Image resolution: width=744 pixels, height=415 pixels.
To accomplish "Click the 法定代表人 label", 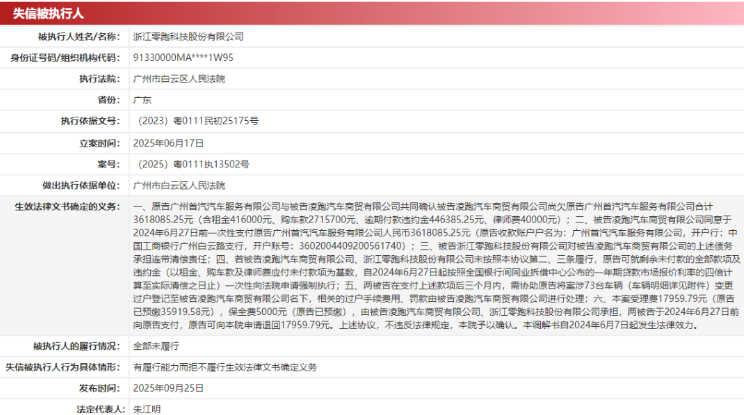I will [100, 409].
